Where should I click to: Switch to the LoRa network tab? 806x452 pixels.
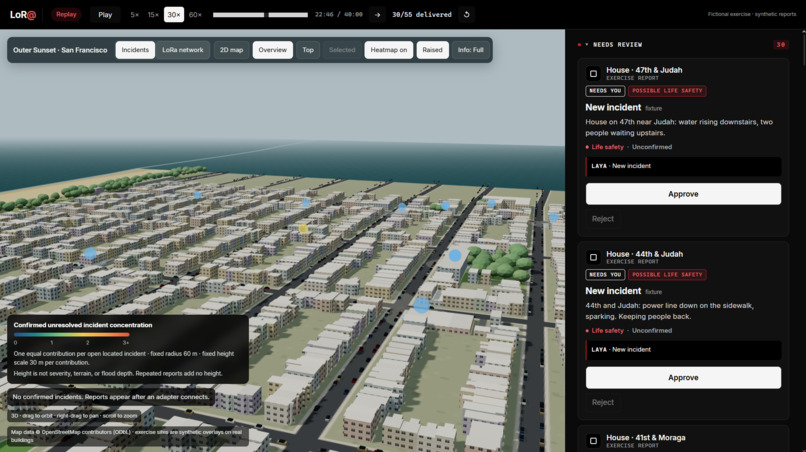[x=183, y=50]
